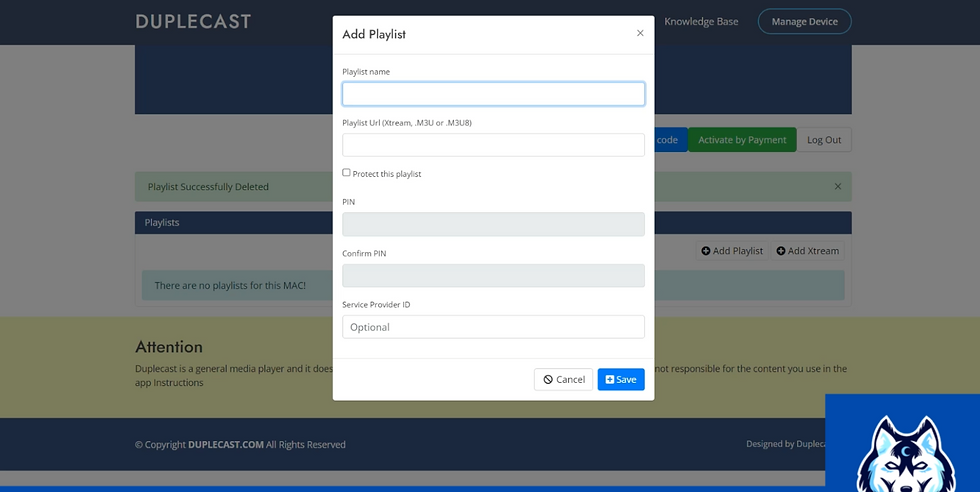Image resolution: width=980 pixels, height=492 pixels.
Task: Click the Service Provider ID optional field
Action: tap(493, 327)
